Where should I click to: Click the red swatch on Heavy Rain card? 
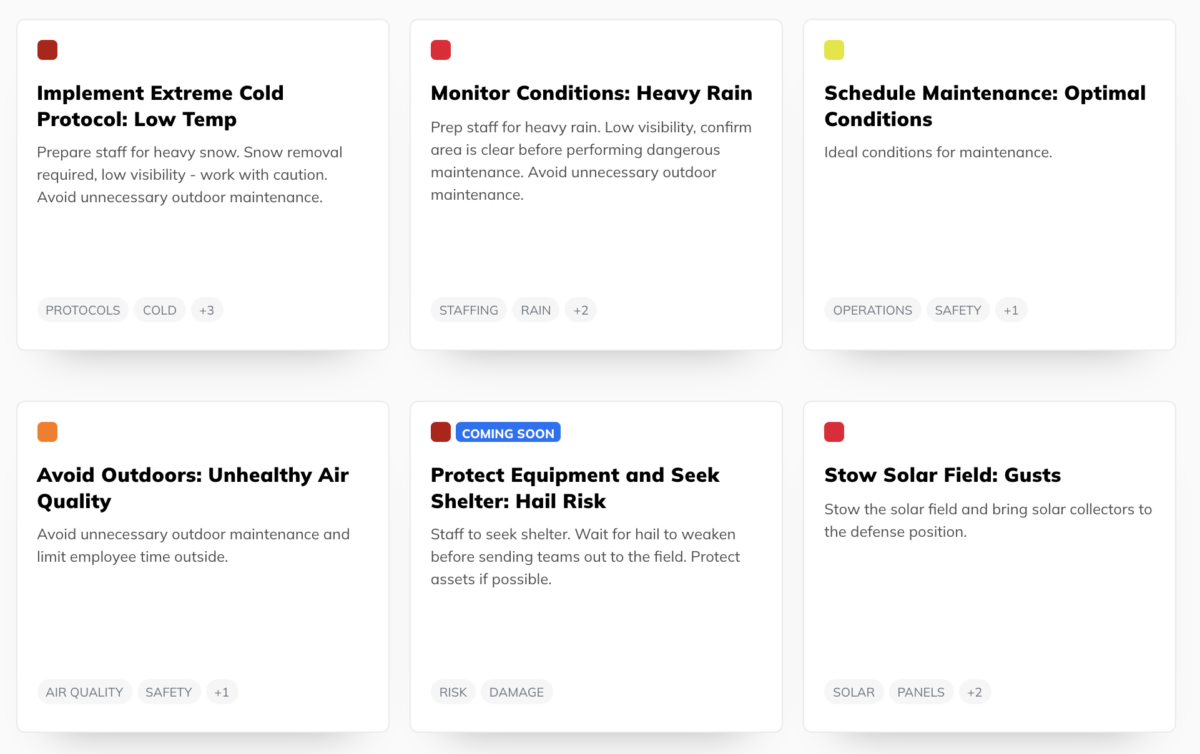pyautogui.click(x=441, y=50)
